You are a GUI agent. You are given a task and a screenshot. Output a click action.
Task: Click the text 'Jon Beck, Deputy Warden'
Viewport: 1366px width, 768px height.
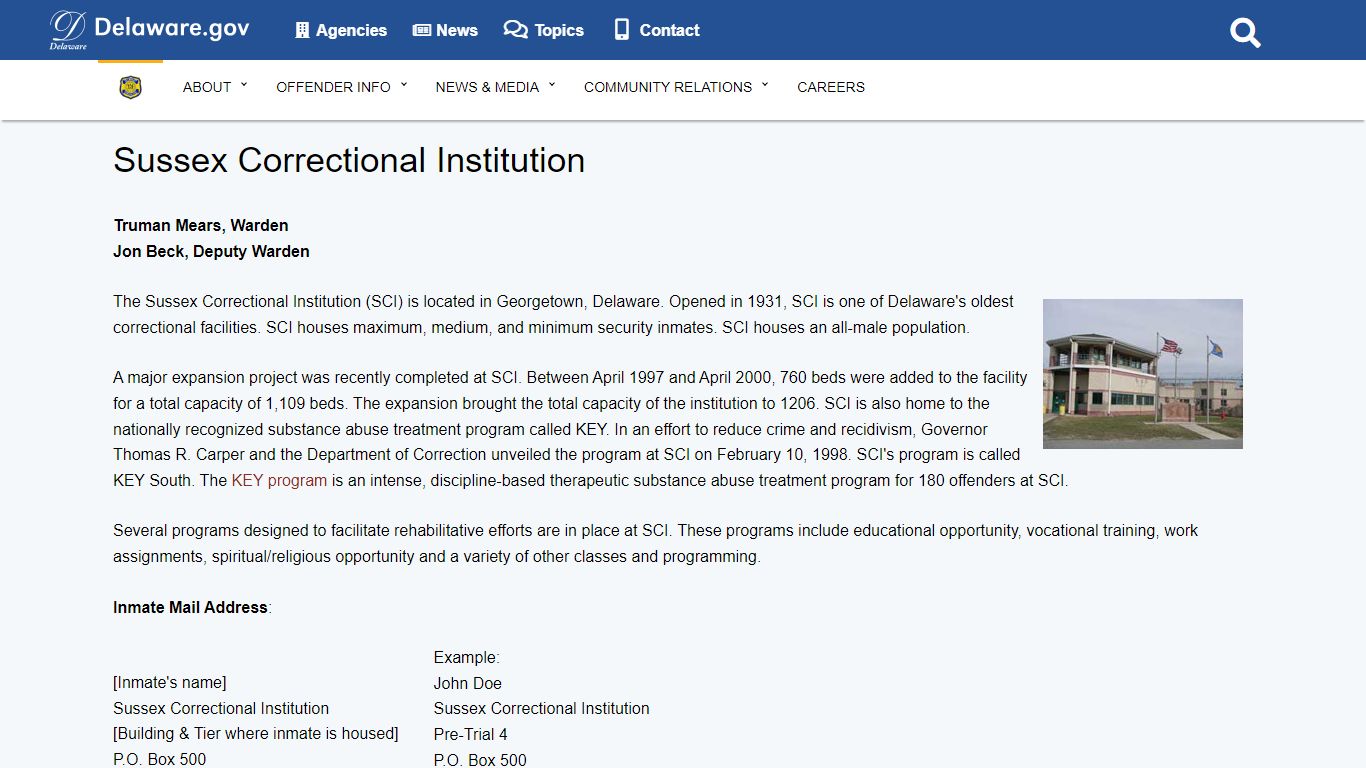211,251
